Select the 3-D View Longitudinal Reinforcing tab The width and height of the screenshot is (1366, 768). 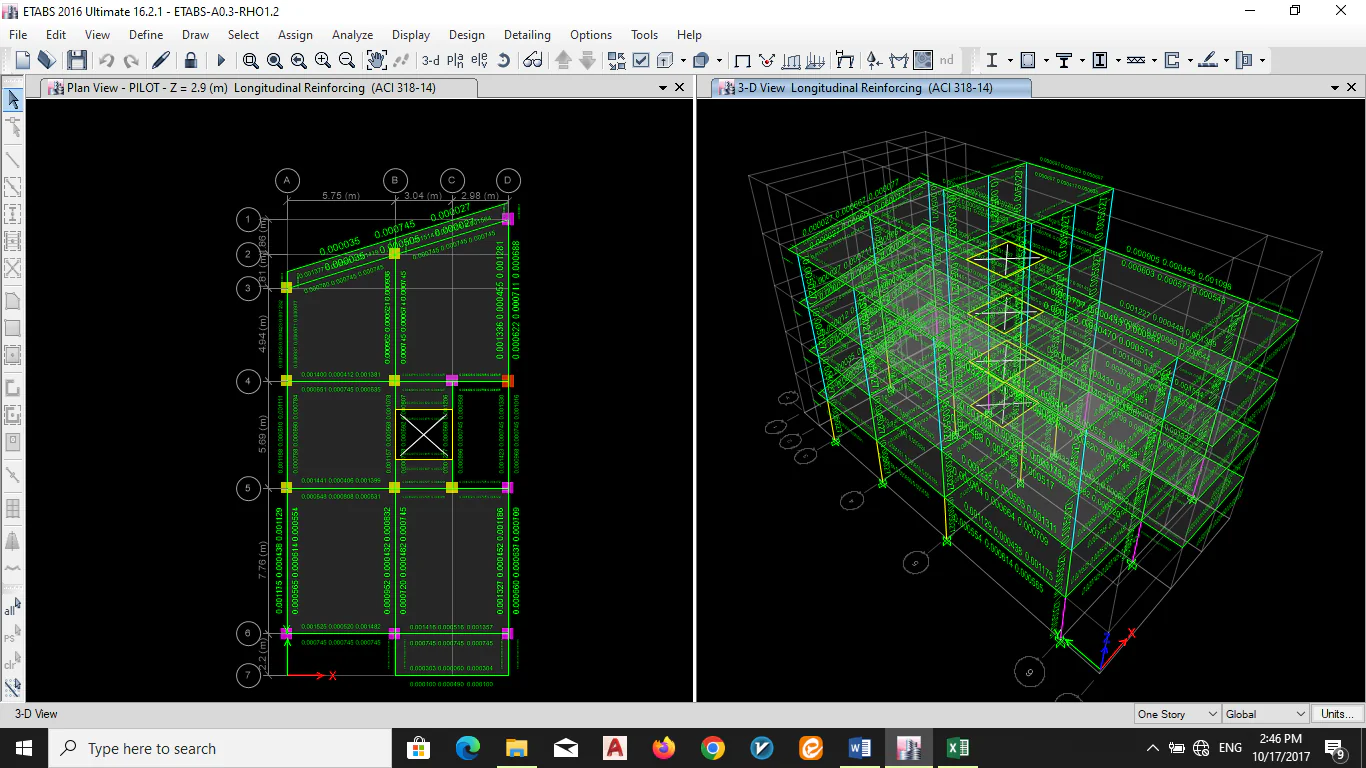pos(864,88)
